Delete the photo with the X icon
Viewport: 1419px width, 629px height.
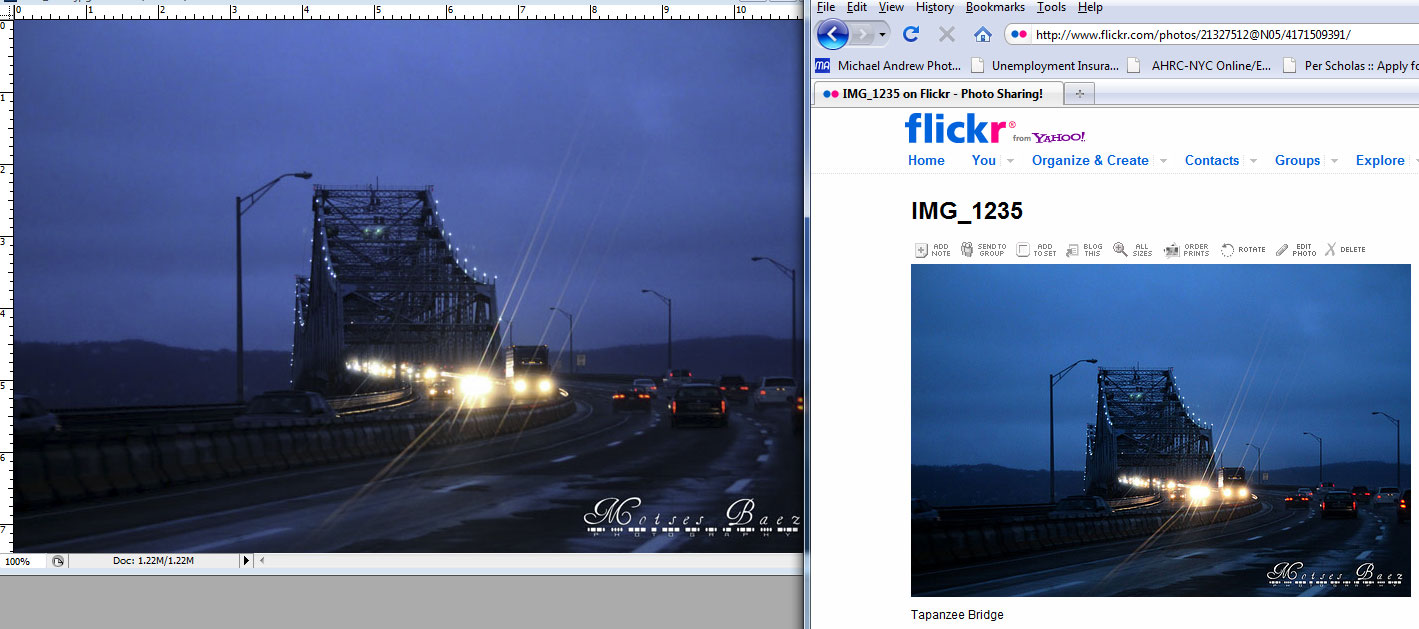click(x=1330, y=250)
